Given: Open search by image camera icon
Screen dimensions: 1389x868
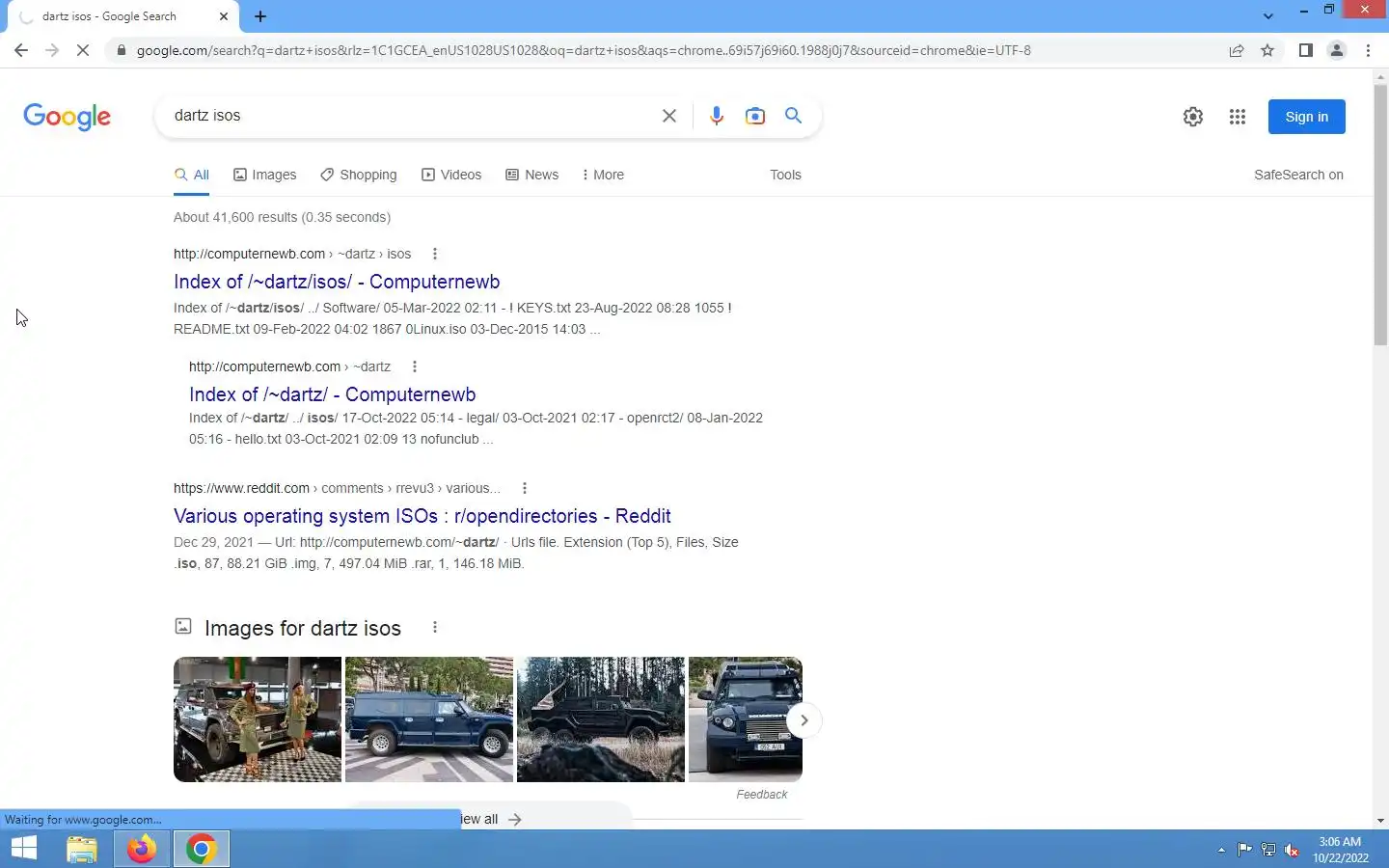Looking at the screenshot, I should (x=755, y=116).
